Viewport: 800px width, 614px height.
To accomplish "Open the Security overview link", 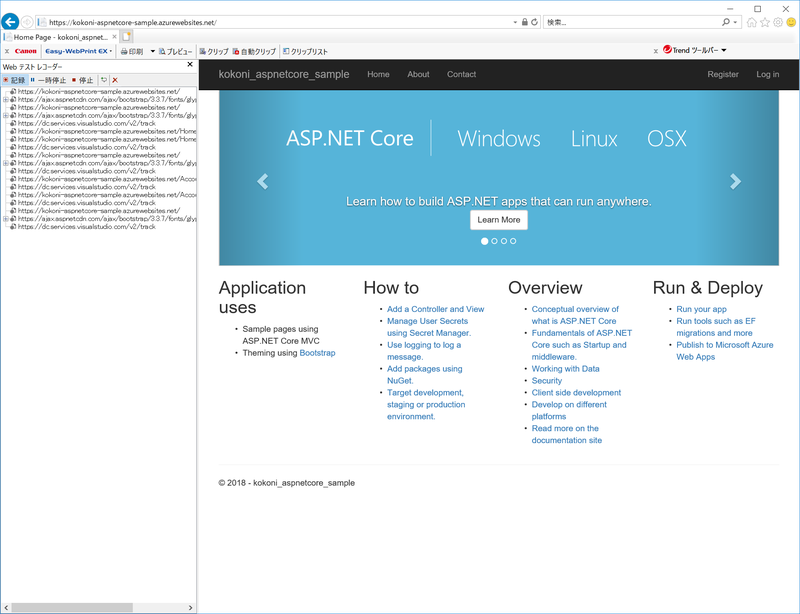I will (x=546, y=381).
